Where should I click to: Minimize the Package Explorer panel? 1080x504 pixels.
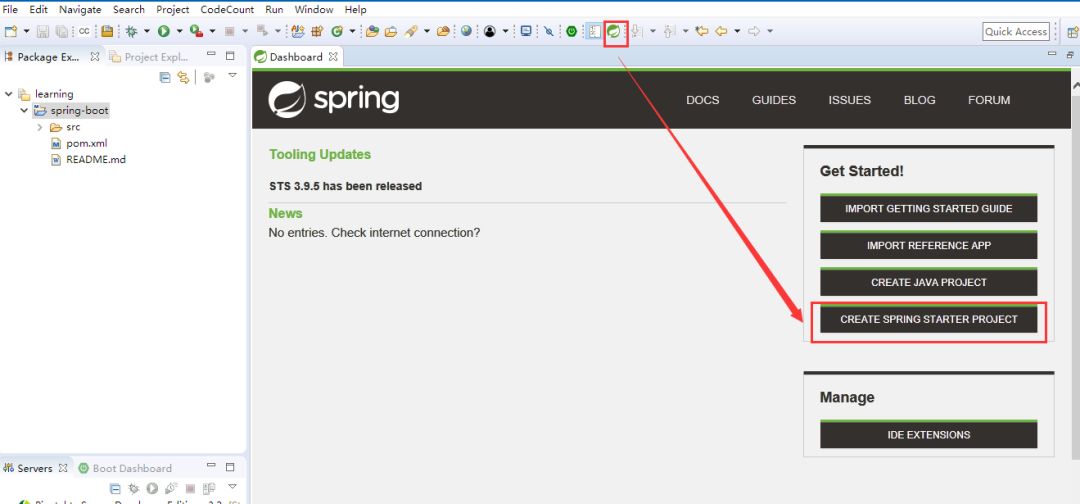click(211, 54)
